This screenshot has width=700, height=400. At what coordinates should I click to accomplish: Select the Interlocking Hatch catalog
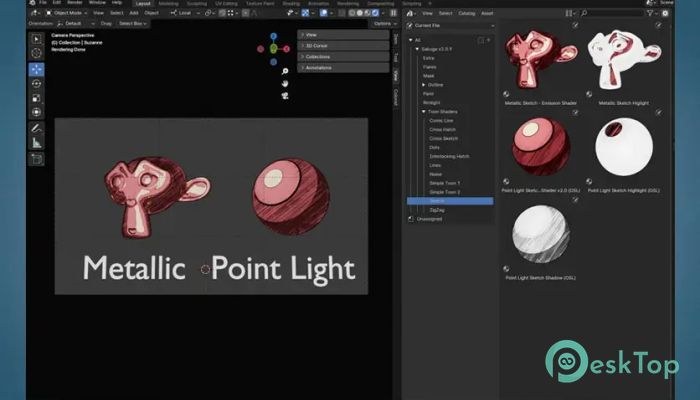449,156
